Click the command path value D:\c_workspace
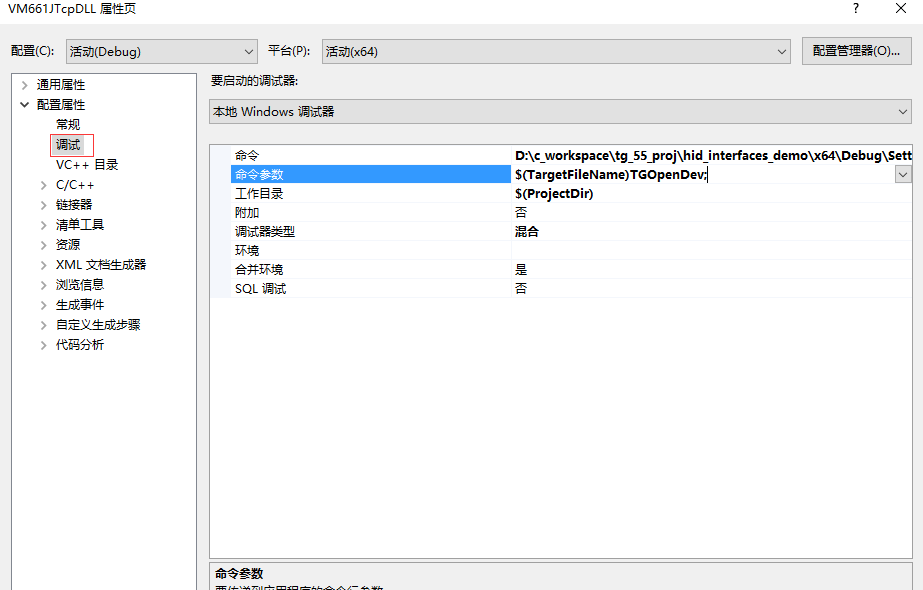 [712, 155]
